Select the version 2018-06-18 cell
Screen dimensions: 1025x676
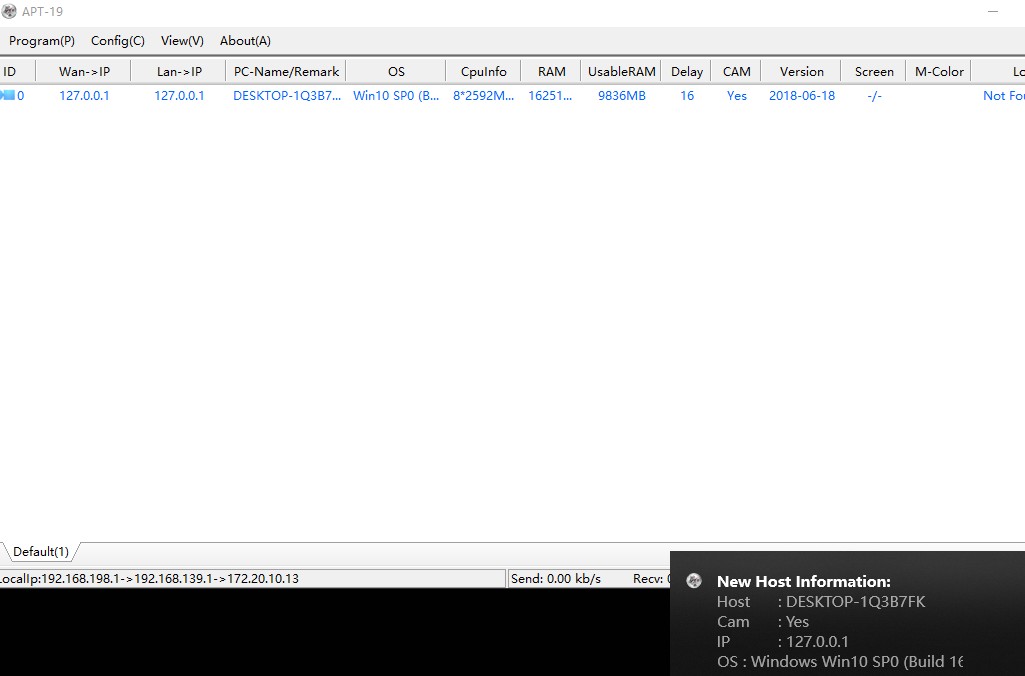click(x=802, y=95)
